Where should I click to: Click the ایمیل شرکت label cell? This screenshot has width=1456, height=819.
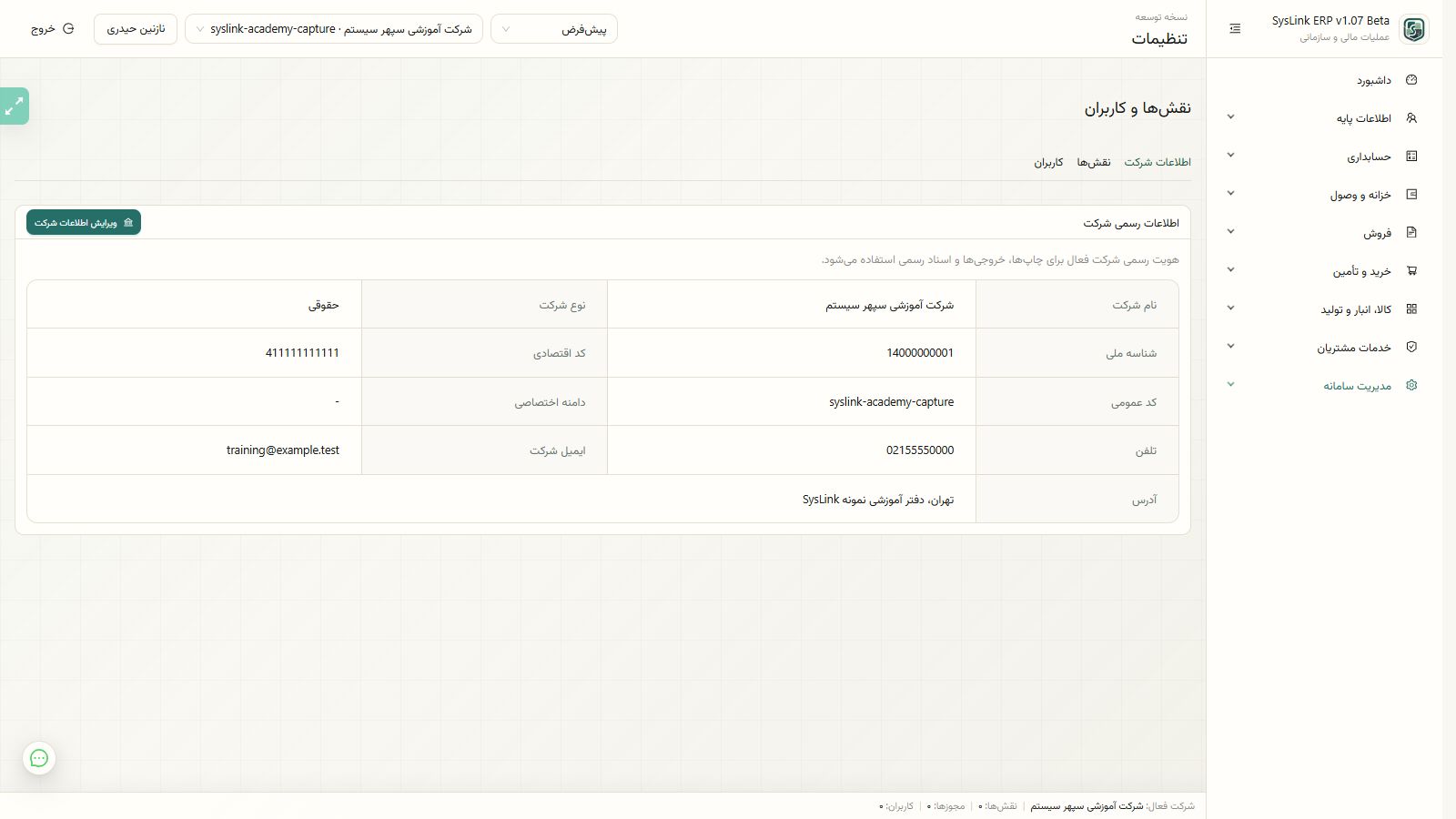tap(484, 450)
